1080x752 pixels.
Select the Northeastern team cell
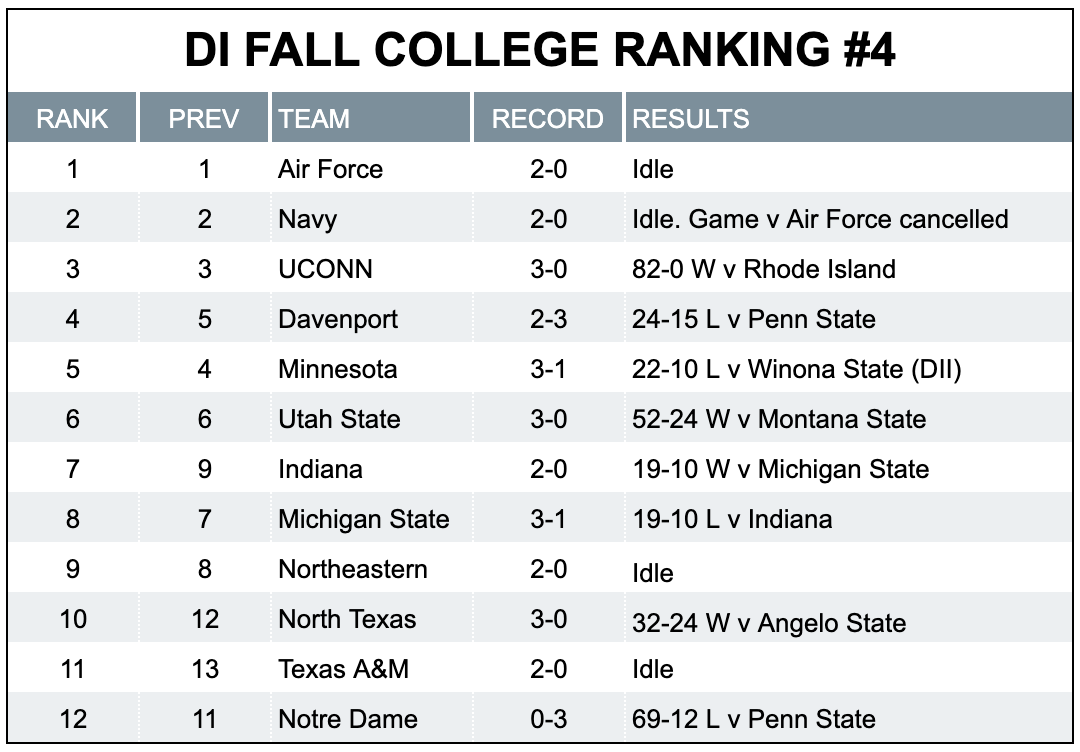(353, 570)
